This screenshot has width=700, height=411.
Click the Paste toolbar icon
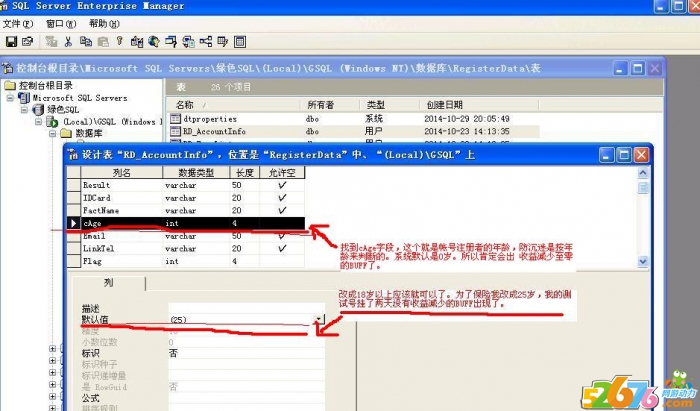(103, 42)
